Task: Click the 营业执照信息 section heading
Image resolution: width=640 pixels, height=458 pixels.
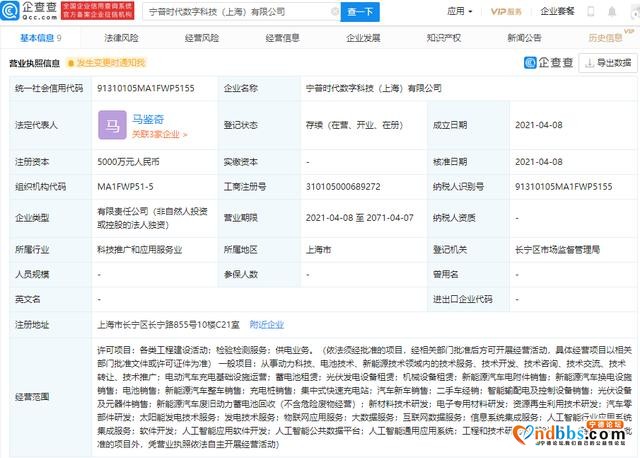Action: coord(34,63)
